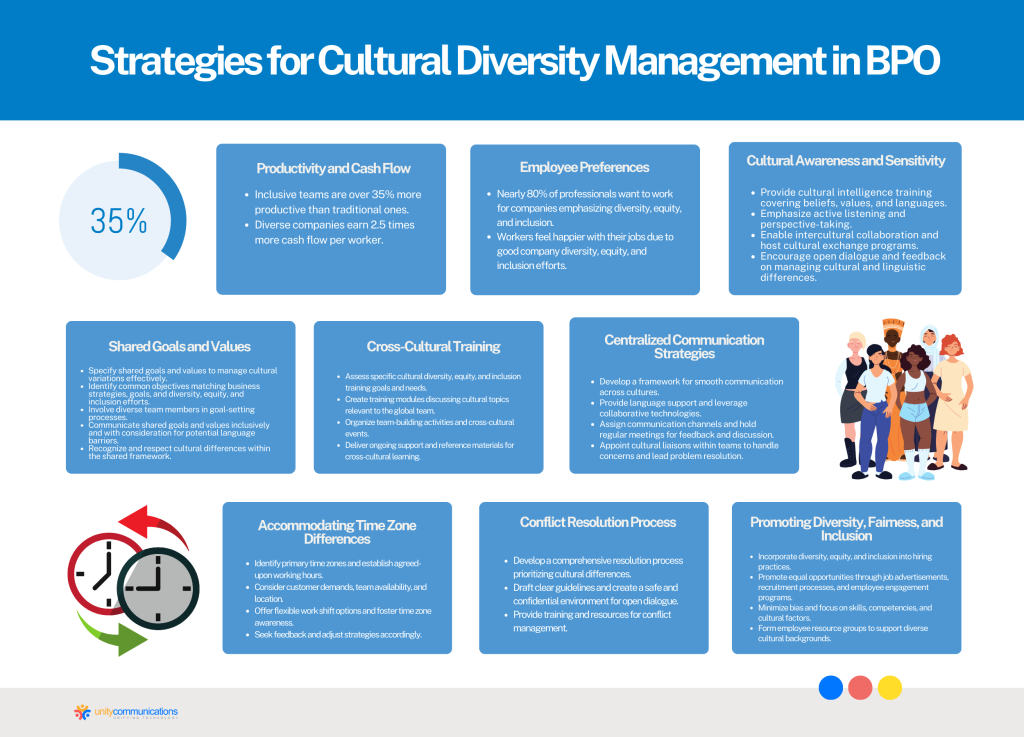Image resolution: width=1024 pixels, height=737 pixels.
Task: Expand the Shared Goals and Values card
Action: coord(180,346)
